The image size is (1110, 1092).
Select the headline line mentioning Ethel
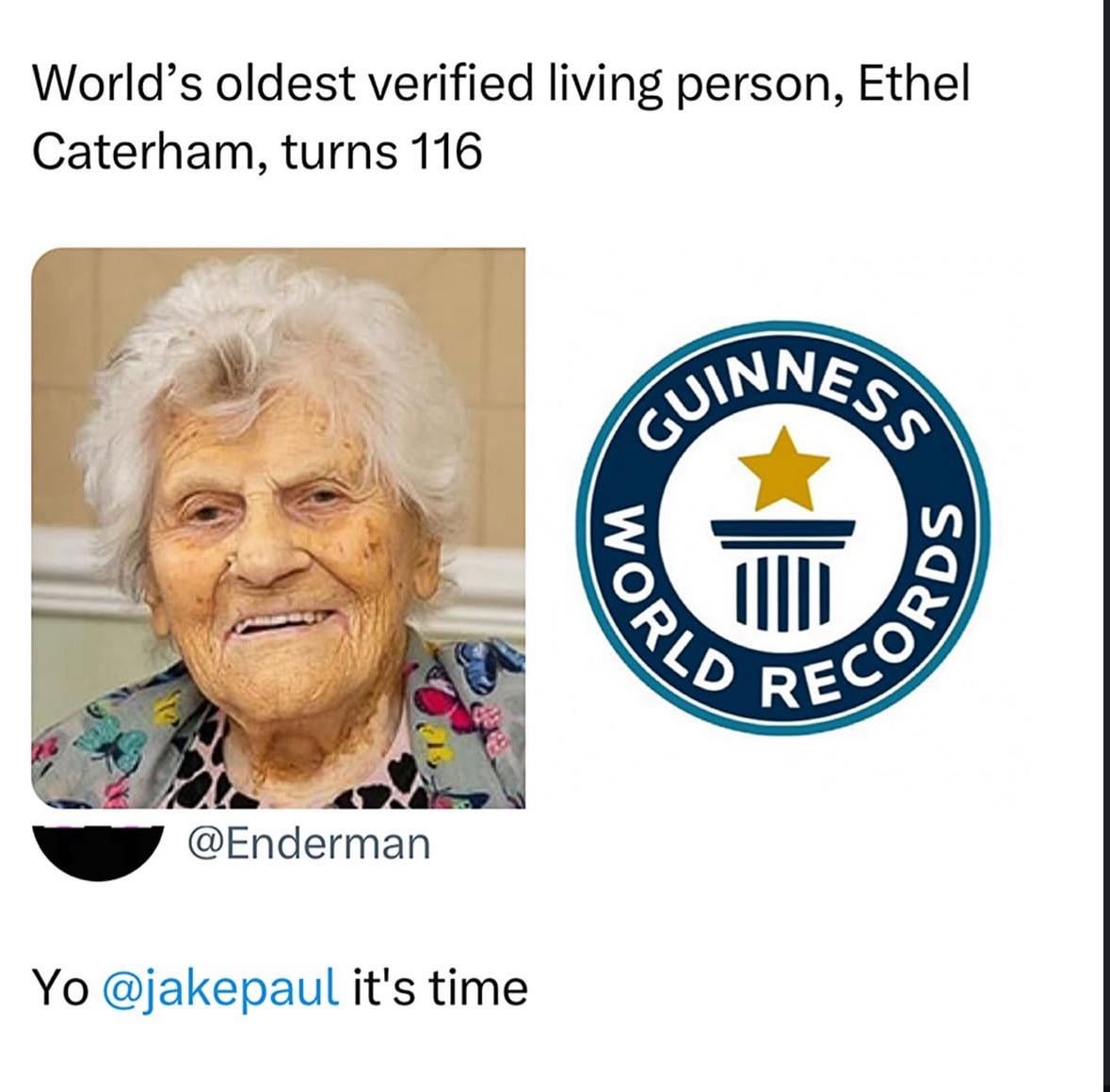(x=501, y=86)
